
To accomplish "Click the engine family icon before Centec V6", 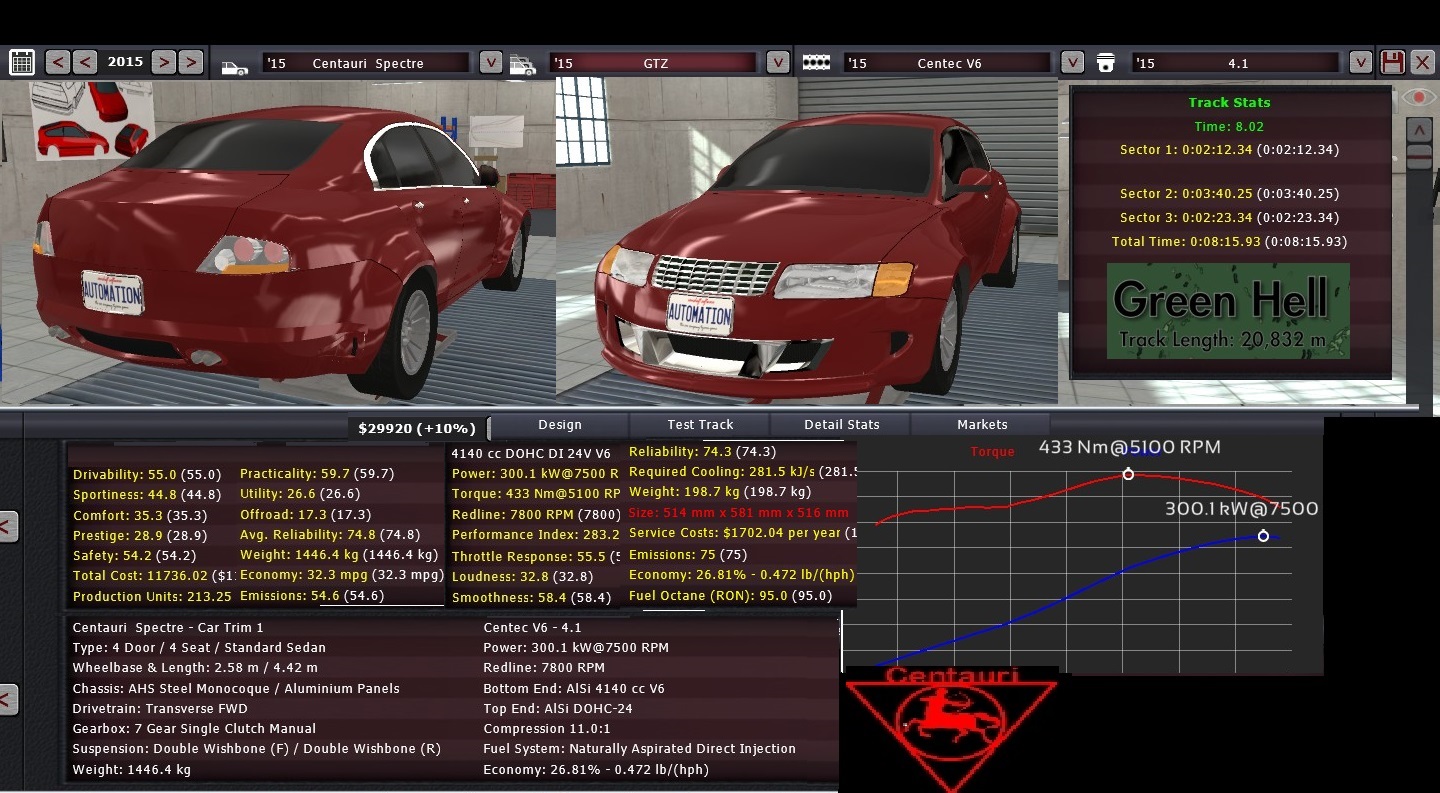I will tap(817, 62).
